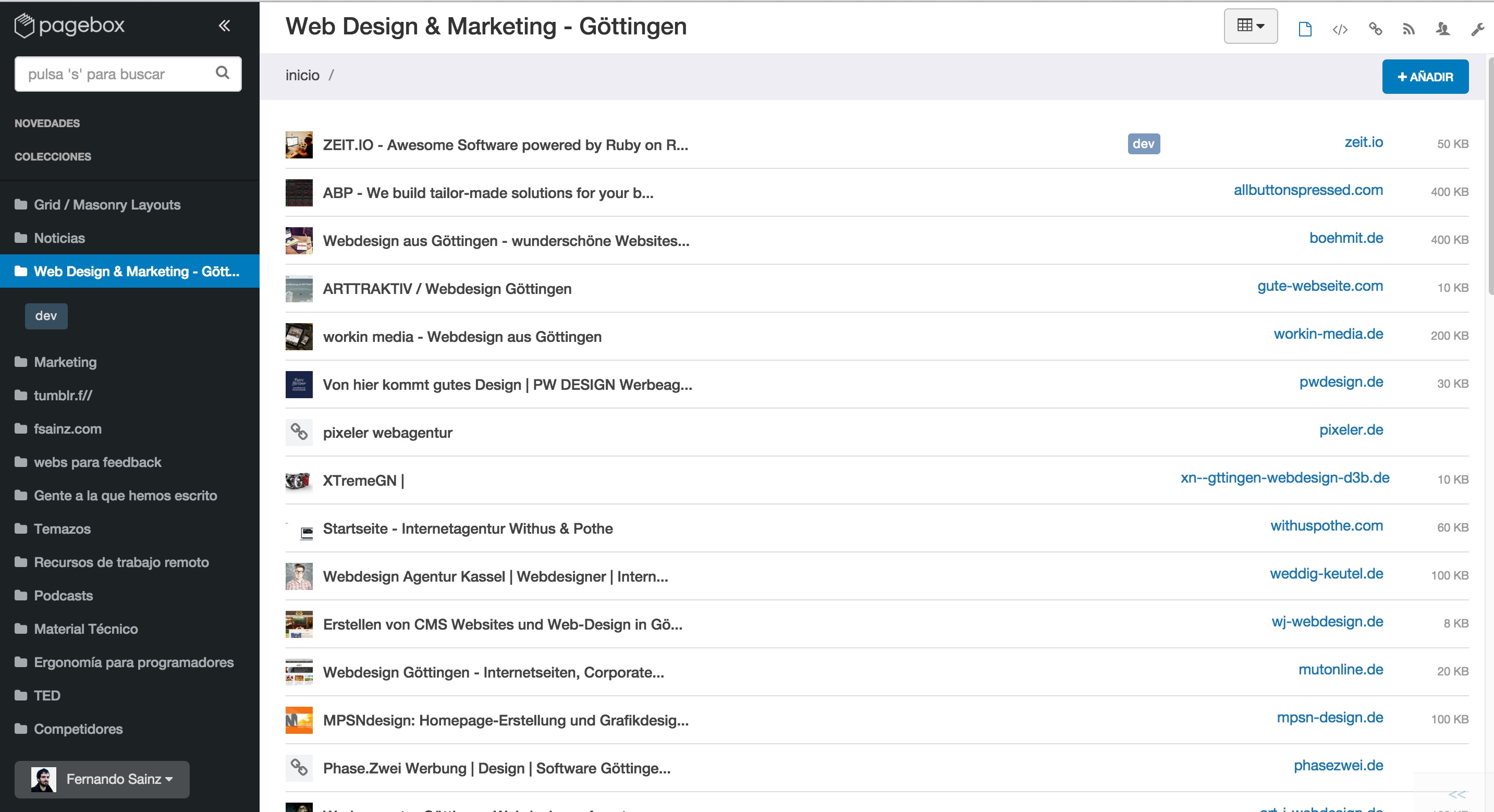
Task: Click the RSS feed icon
Action: pos(1408,30)
